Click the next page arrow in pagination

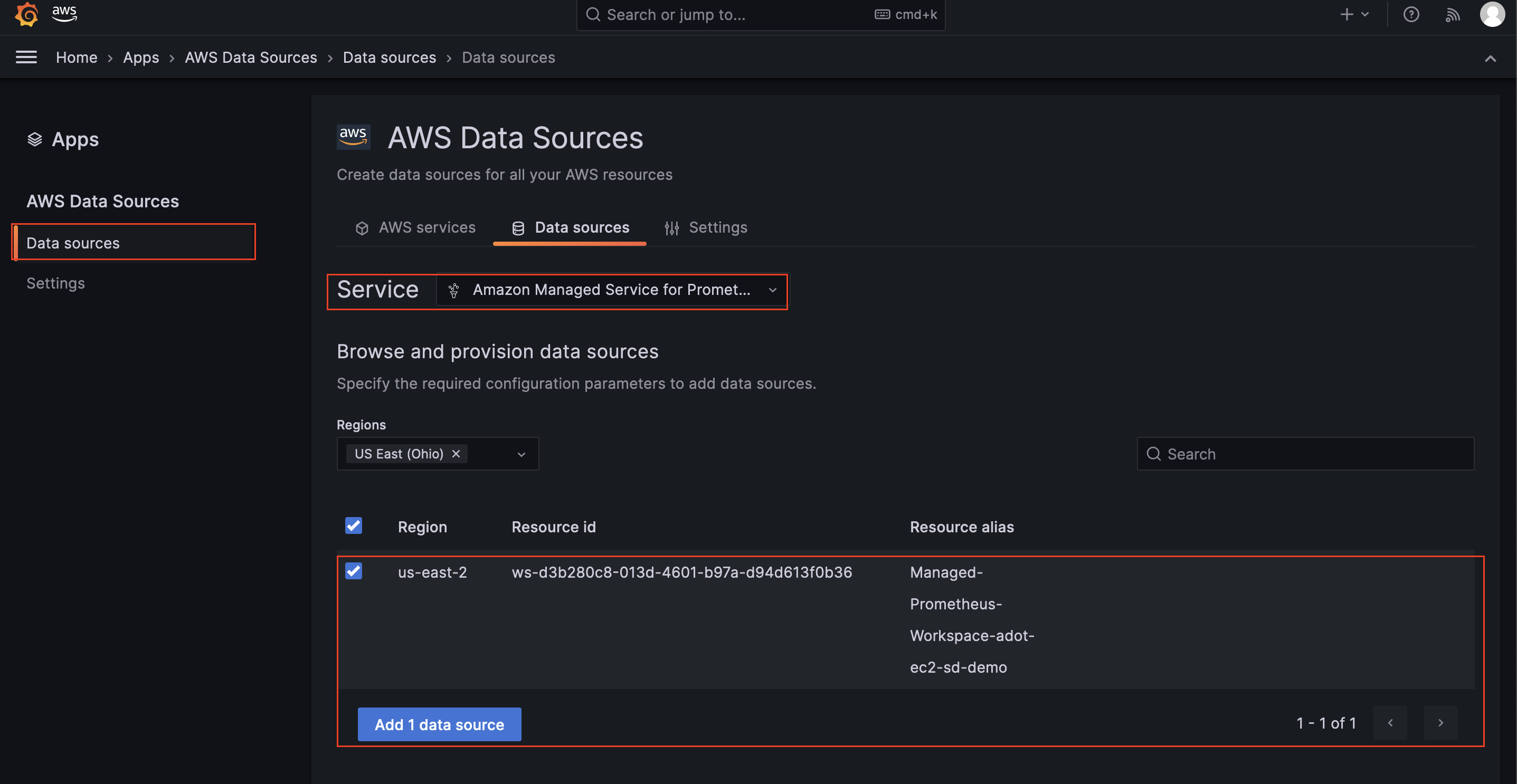[1440, 723]
